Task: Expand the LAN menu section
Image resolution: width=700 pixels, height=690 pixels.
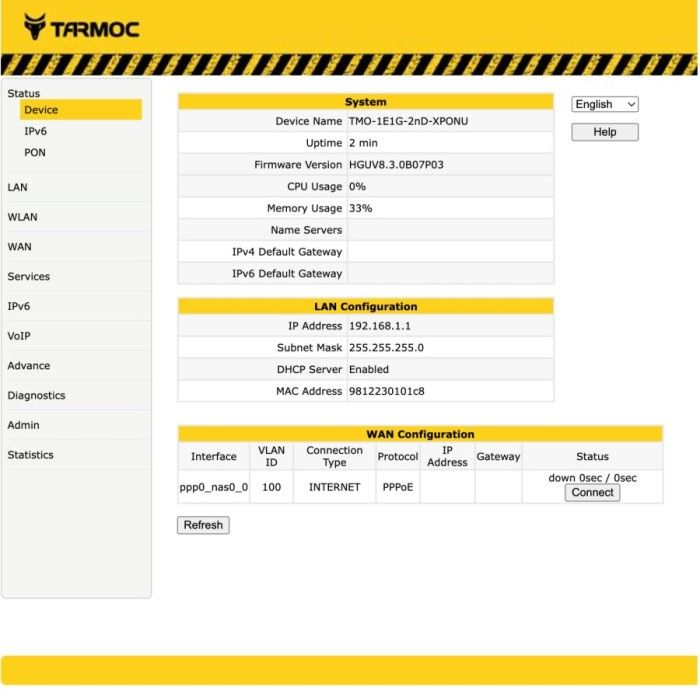Action: coord(18,187)
